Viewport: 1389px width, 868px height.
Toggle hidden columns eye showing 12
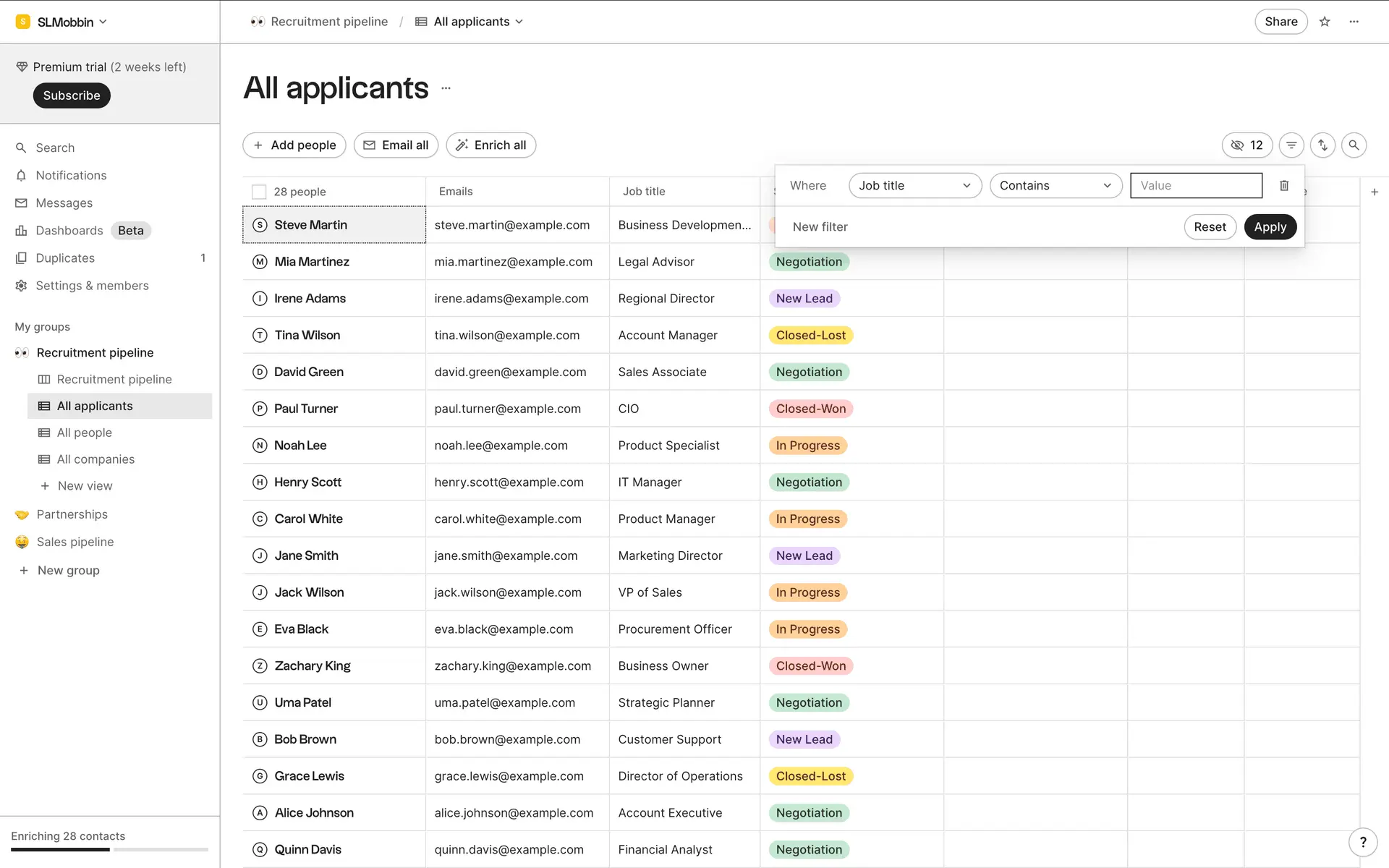[1246, 145]
